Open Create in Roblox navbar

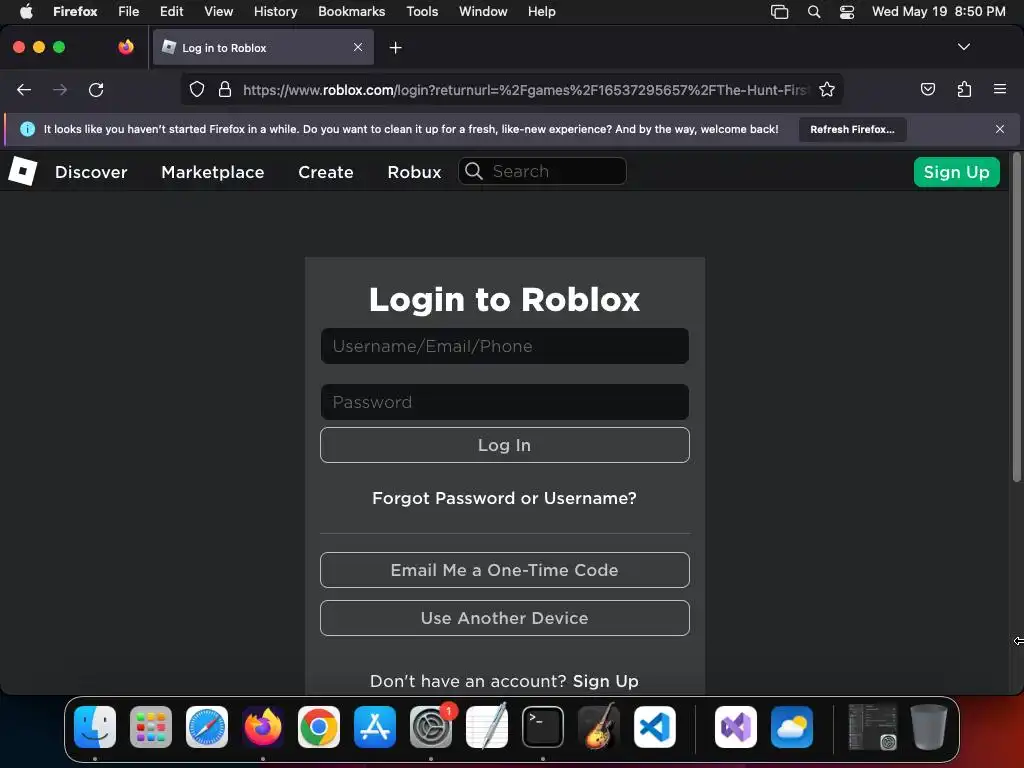(326, 172)
